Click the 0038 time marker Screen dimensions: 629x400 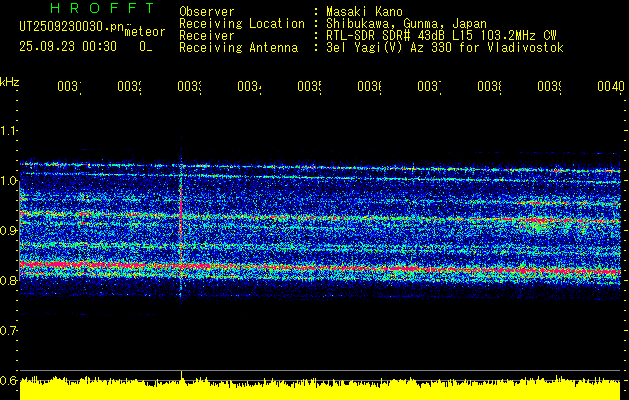coord(490,86)
